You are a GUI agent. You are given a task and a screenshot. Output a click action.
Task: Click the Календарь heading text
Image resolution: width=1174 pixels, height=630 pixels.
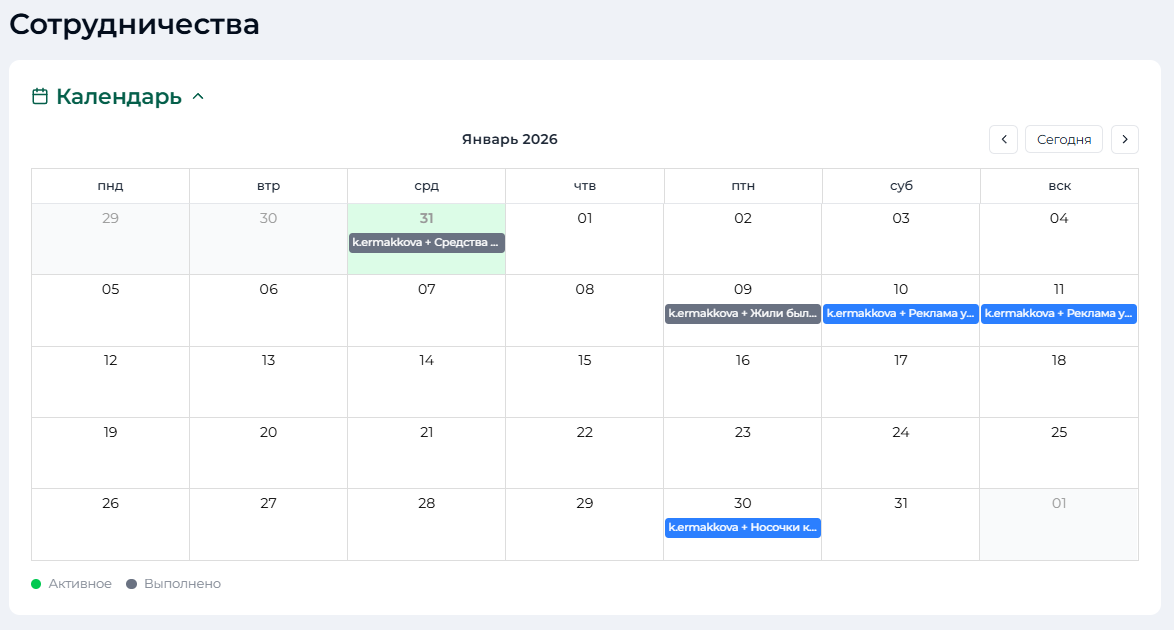click(119, 97)
